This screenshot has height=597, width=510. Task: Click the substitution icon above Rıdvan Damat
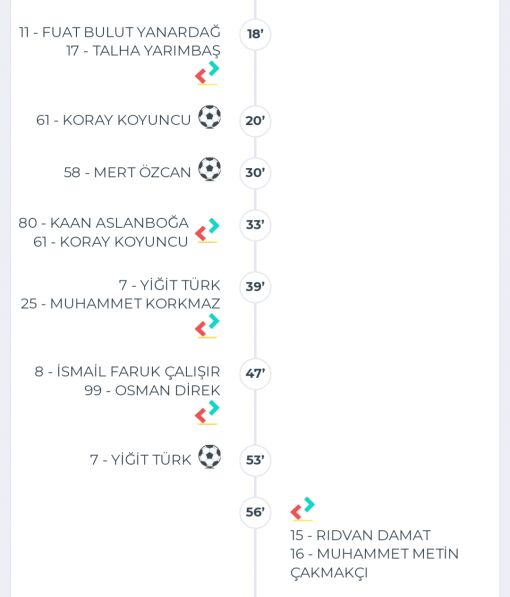[x=303, y=509]
